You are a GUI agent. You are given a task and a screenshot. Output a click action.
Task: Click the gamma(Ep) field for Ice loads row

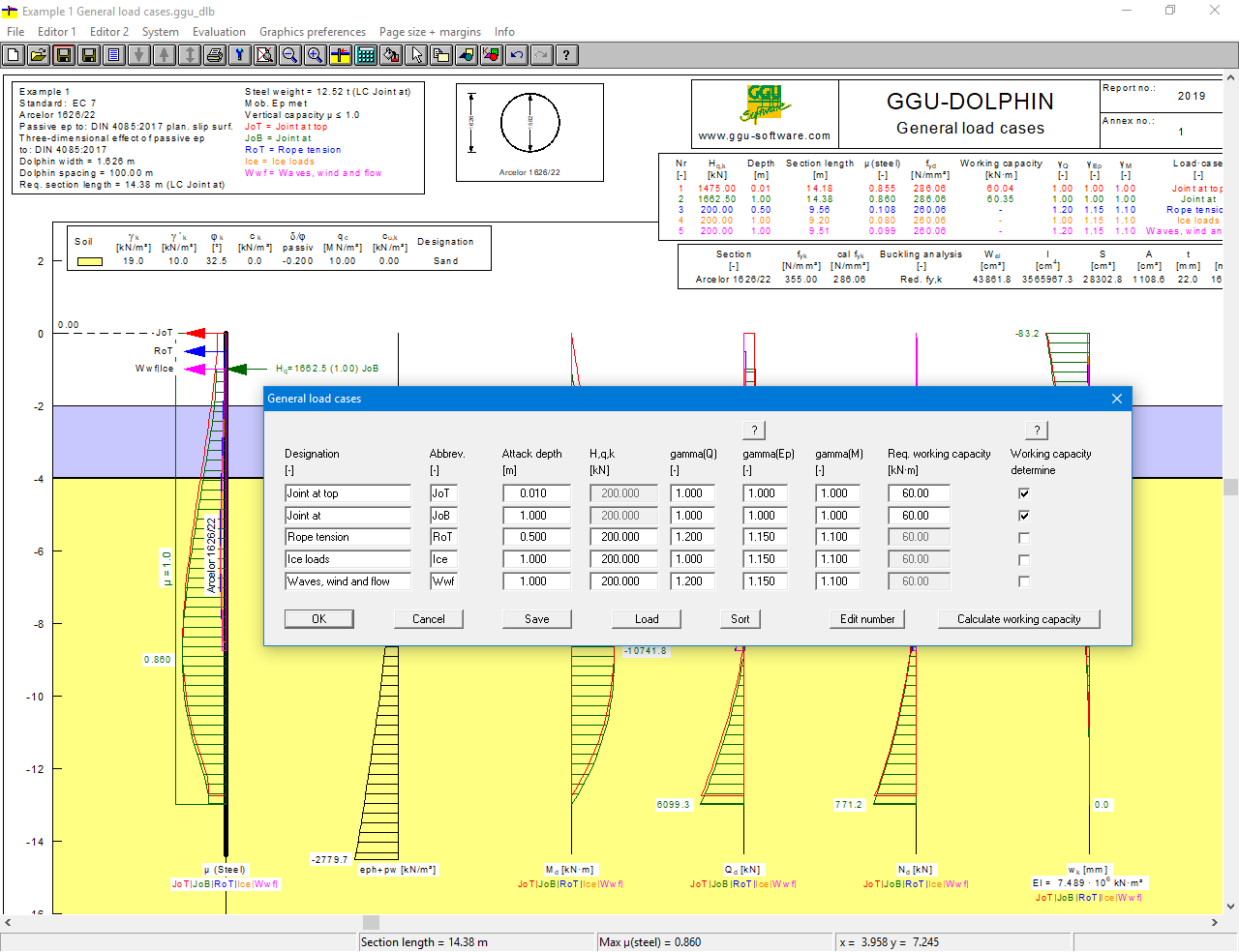766,560
